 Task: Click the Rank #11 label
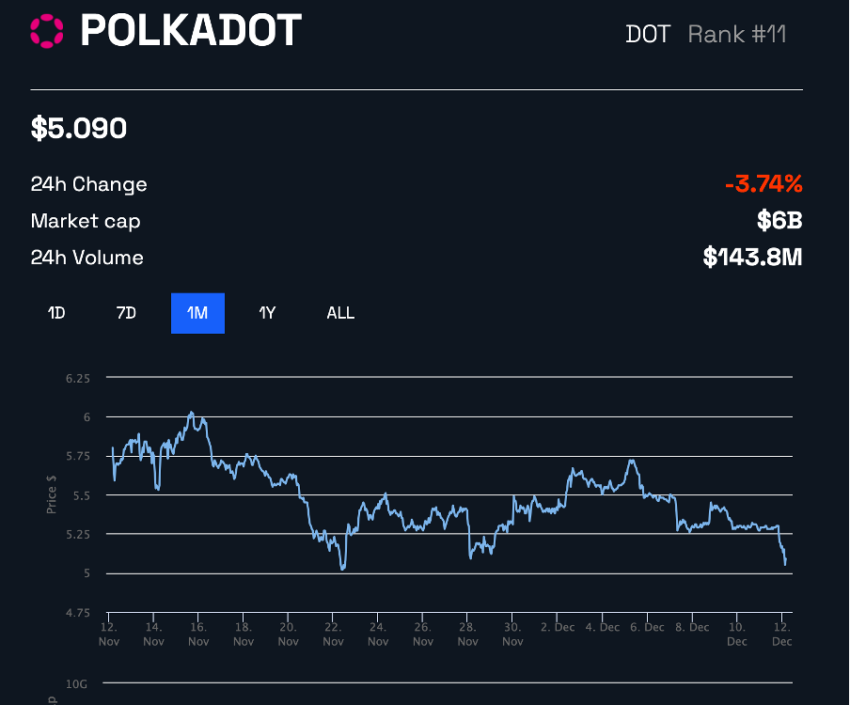coord(737,34)
